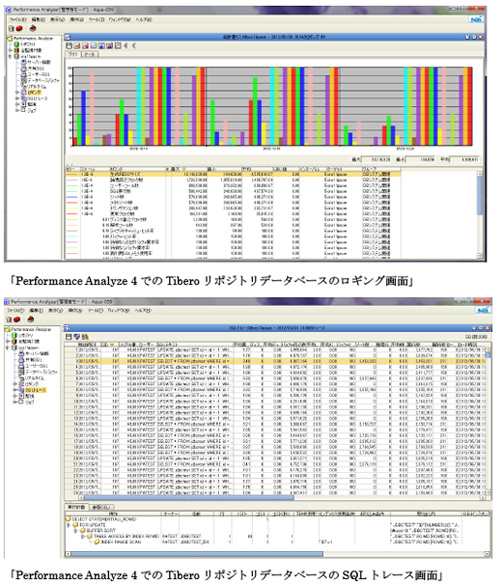Click the red database icon in the SQL trace window main toolbar
502x584 pixels.
point(17,319)
